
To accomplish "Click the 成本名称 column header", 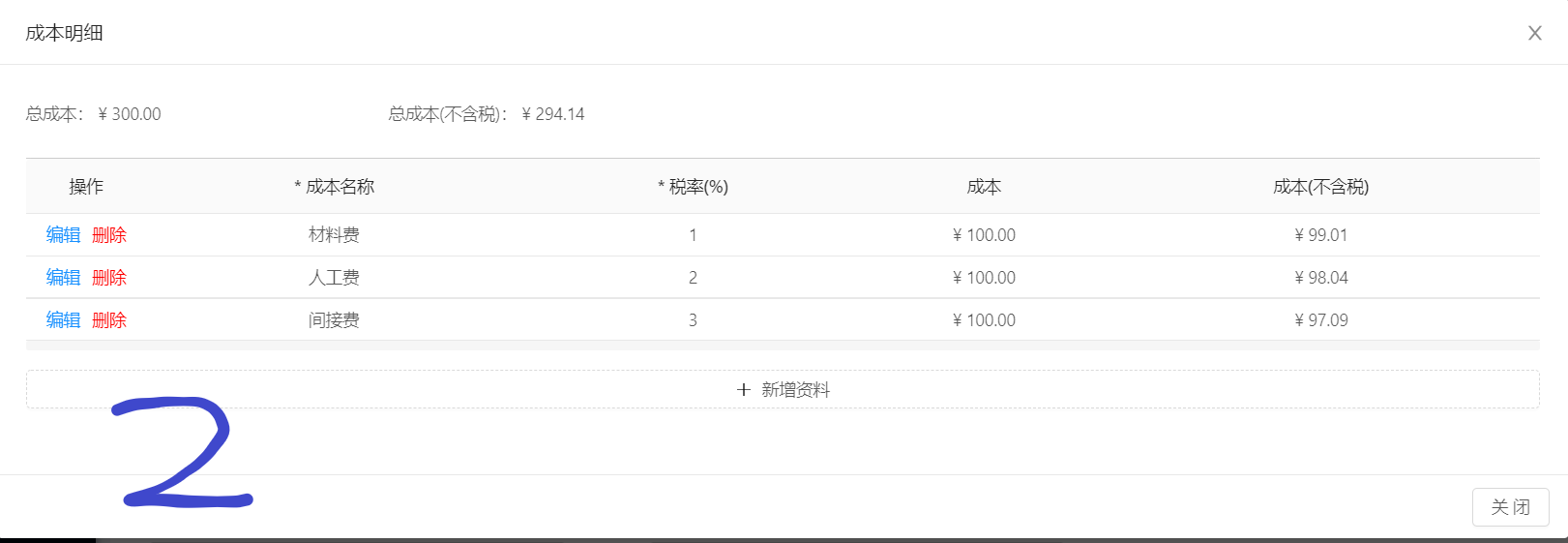I will [335, 187].
